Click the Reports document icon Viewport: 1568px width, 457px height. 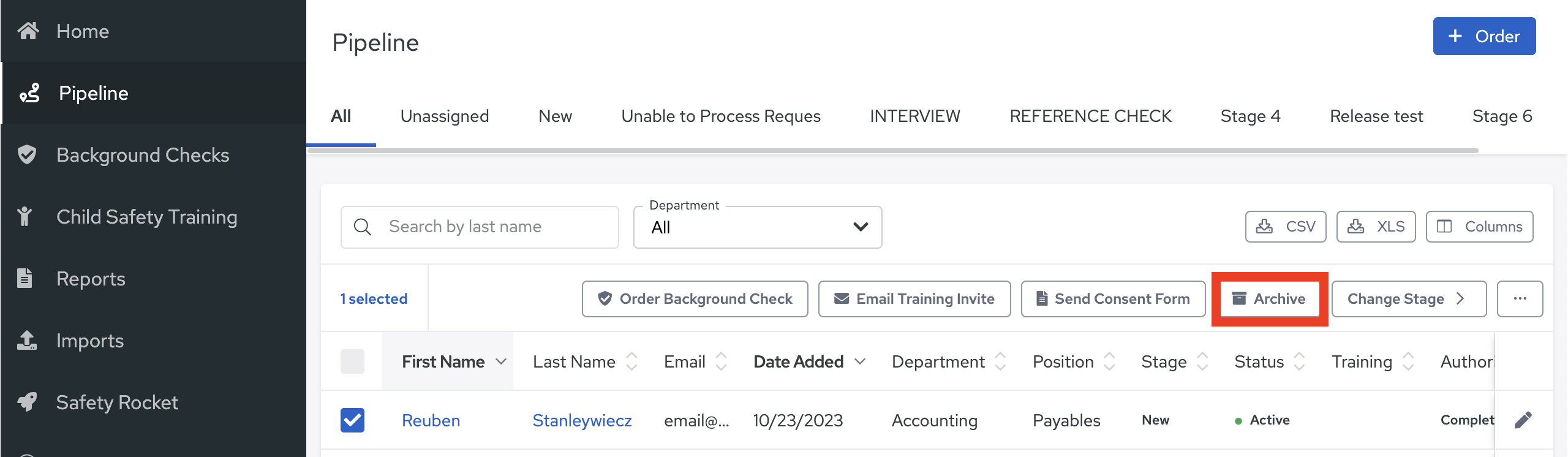24,278
